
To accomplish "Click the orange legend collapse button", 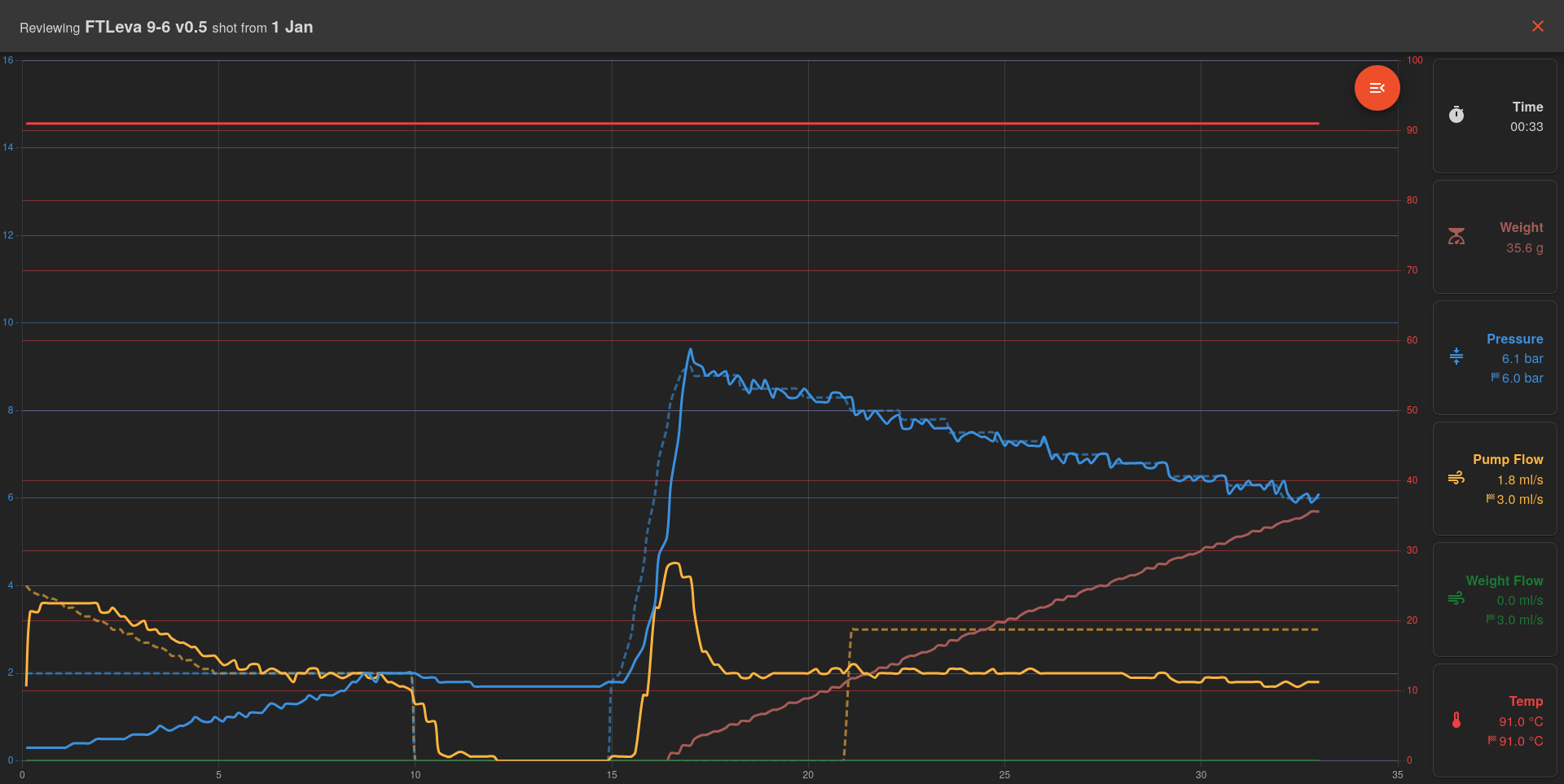I will (x=1377, y=88).
